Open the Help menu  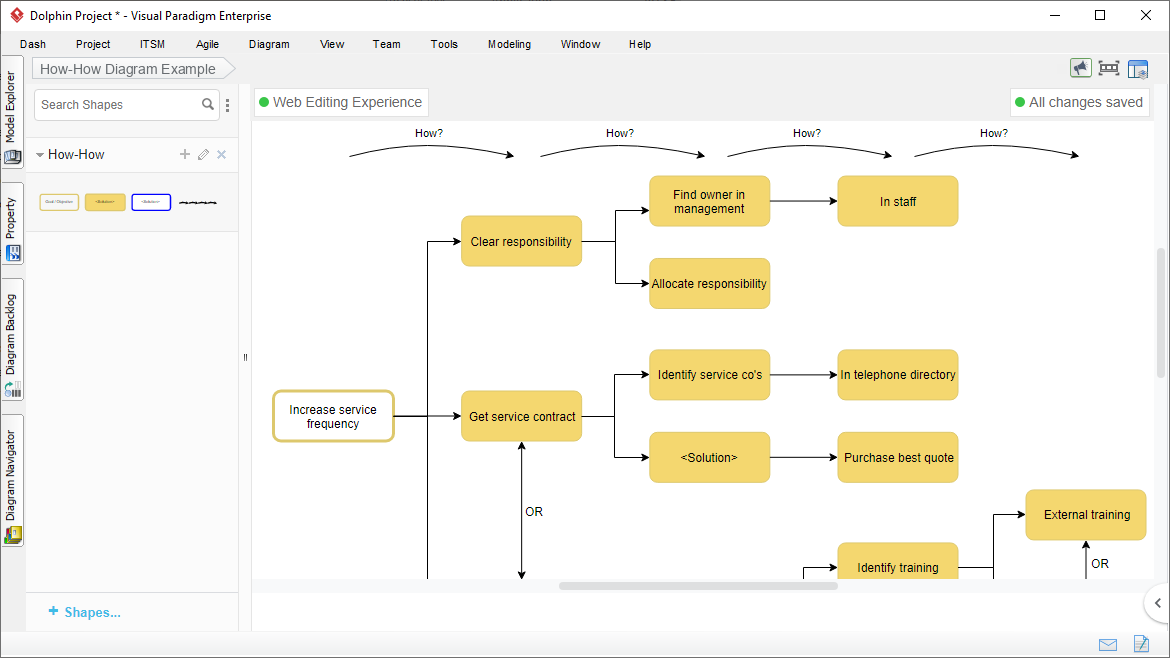pos(640,44)
